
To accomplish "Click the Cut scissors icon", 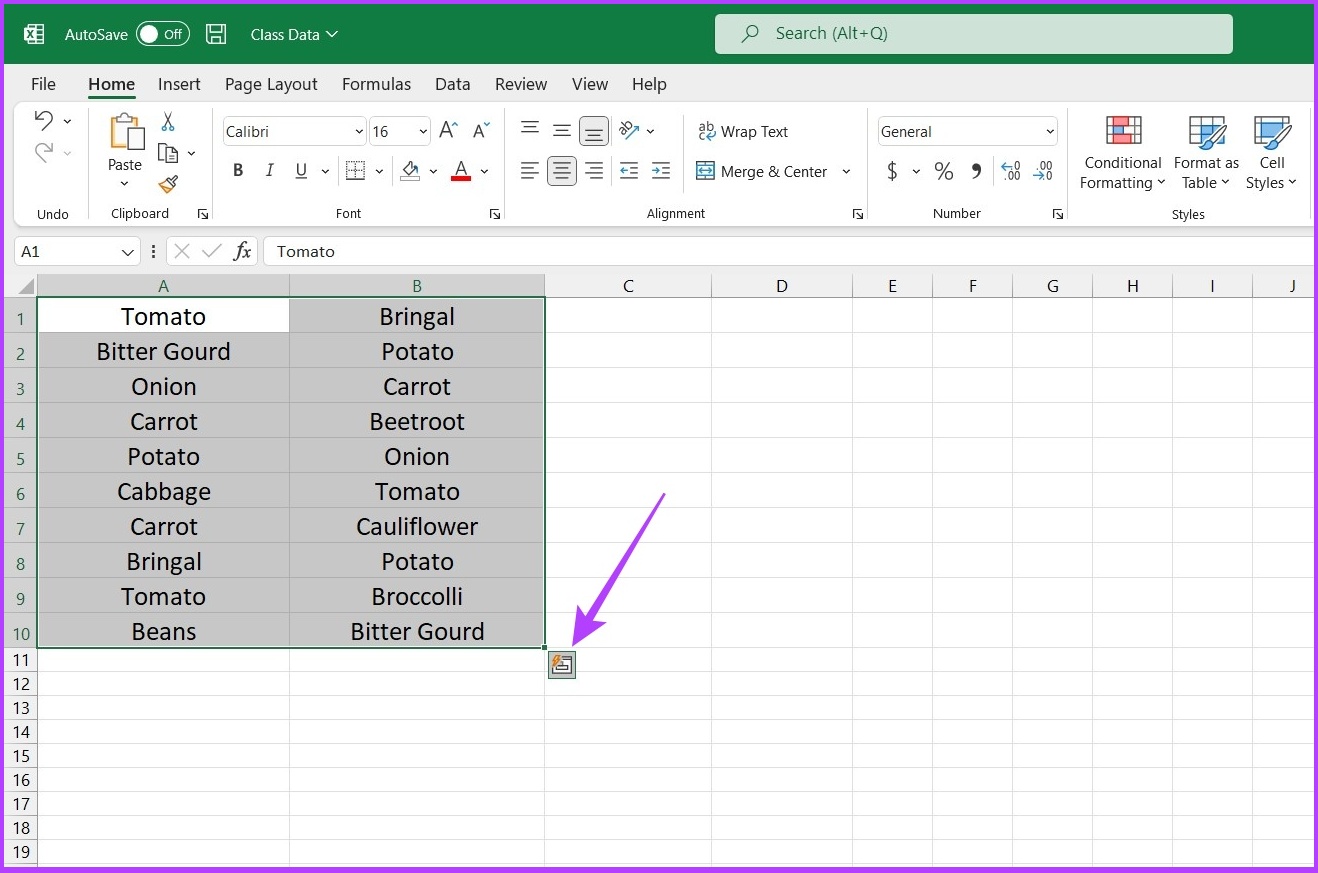I will (x=168, y=122).
